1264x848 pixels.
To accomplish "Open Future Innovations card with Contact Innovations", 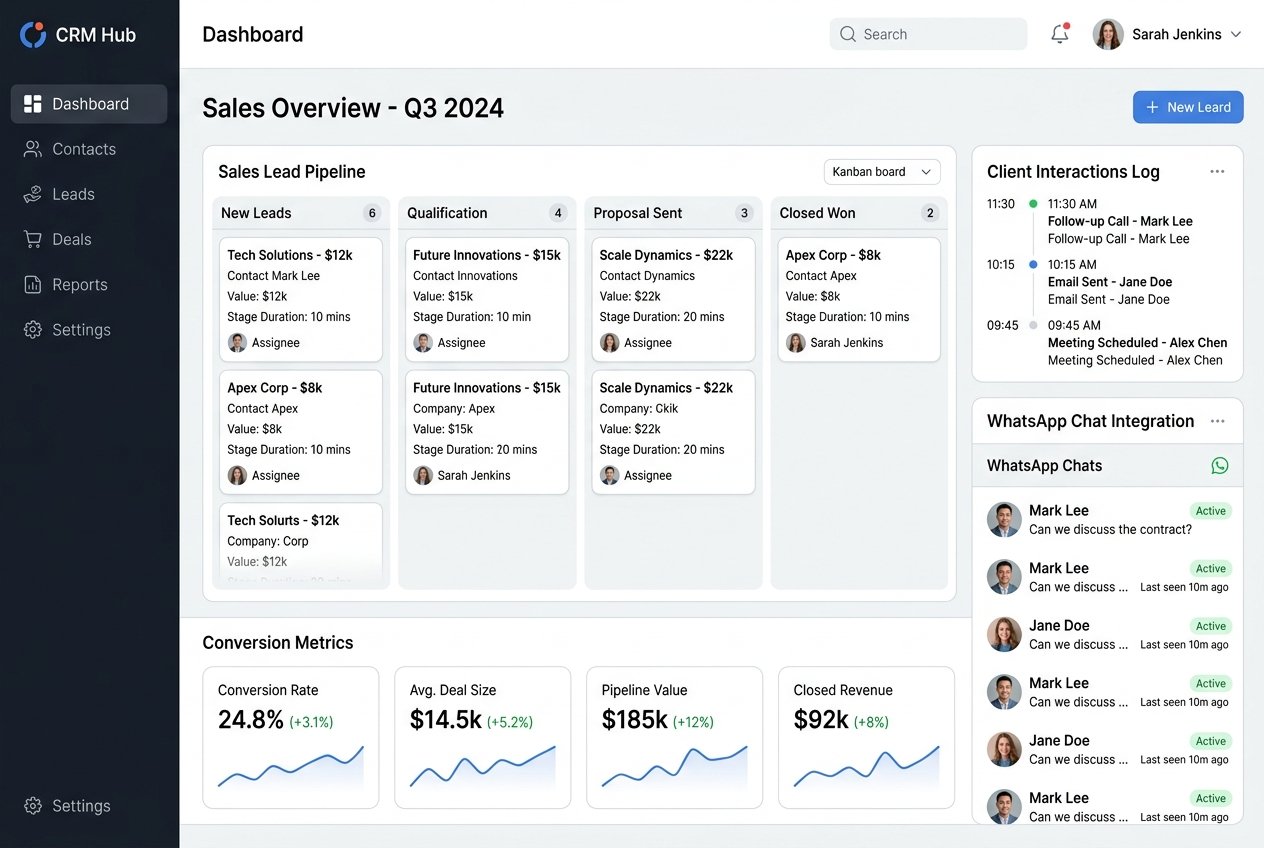I will (487, 299).
